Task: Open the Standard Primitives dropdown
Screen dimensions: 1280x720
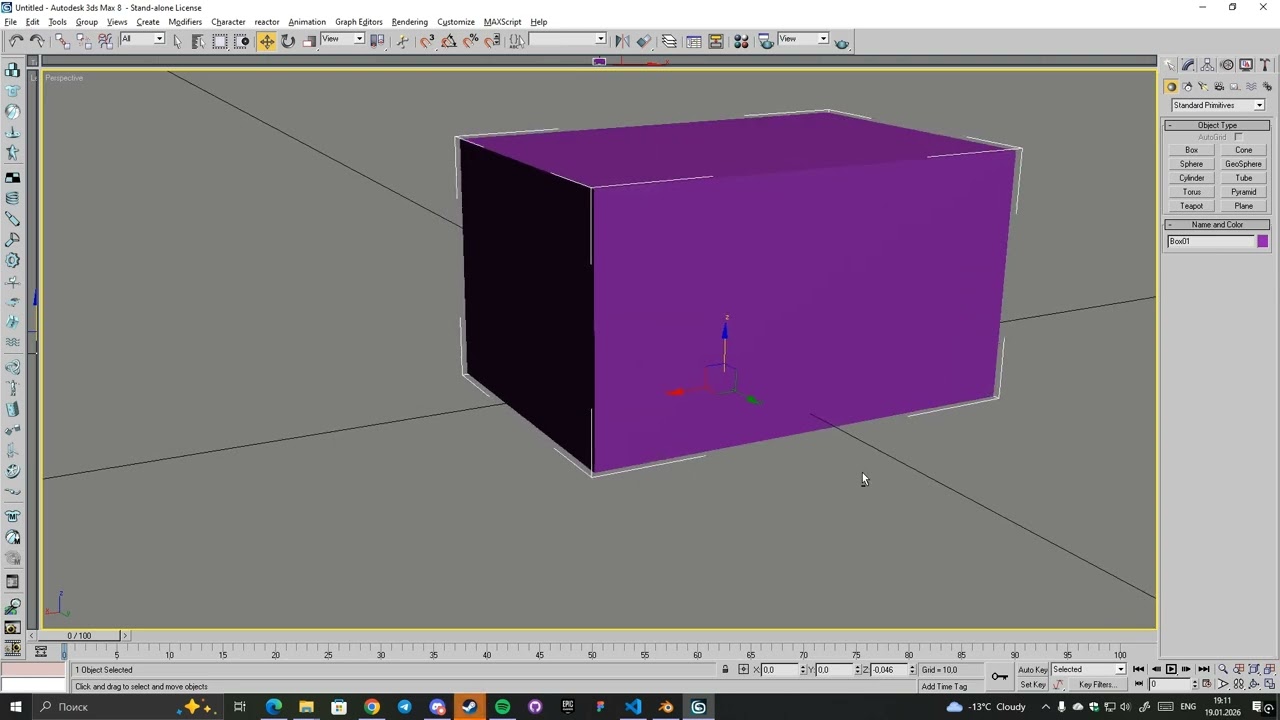Action: [1218, 105]
